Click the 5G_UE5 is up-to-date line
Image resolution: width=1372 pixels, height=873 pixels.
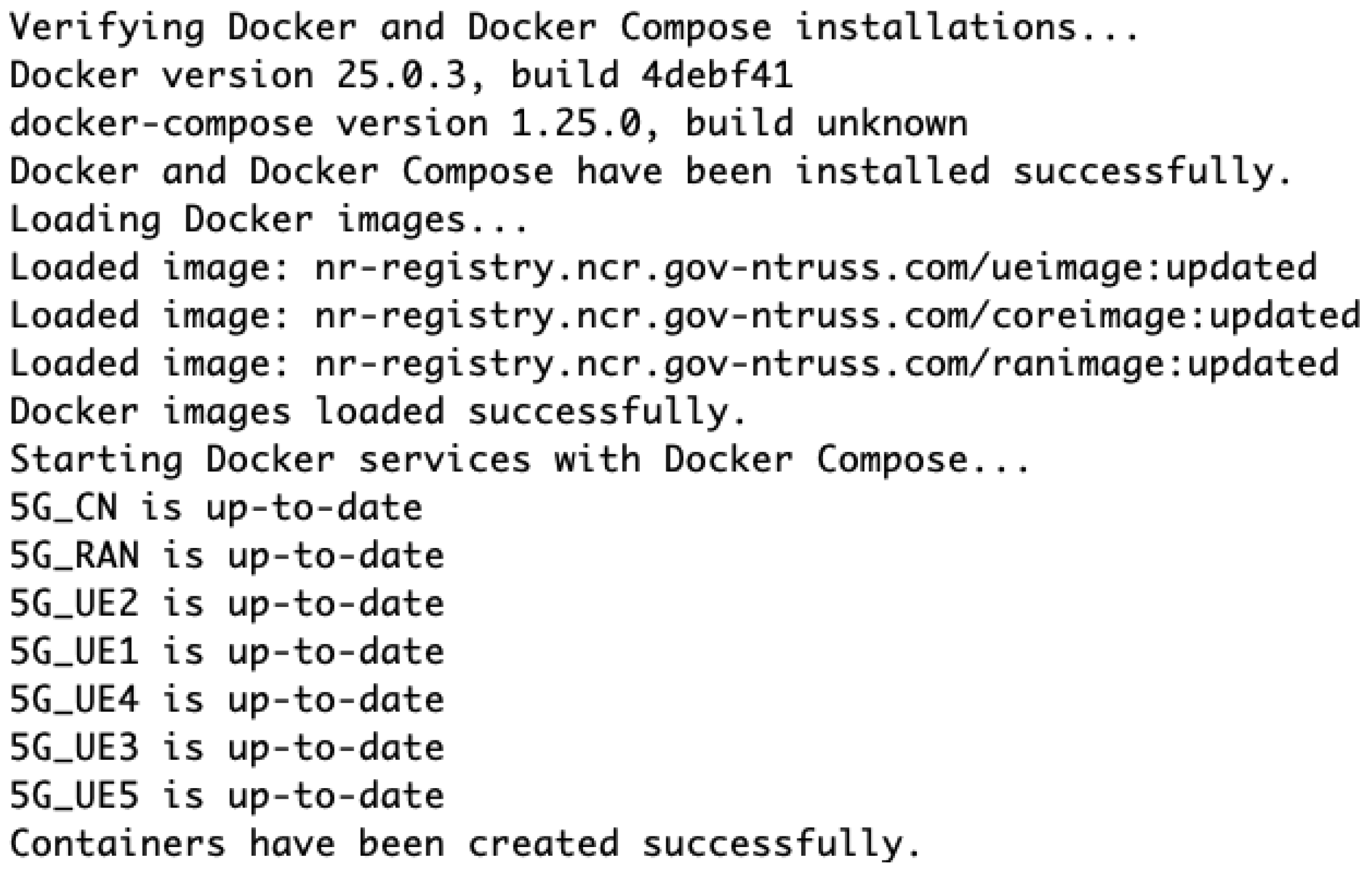pyautogui.click(x=227, y=795)
